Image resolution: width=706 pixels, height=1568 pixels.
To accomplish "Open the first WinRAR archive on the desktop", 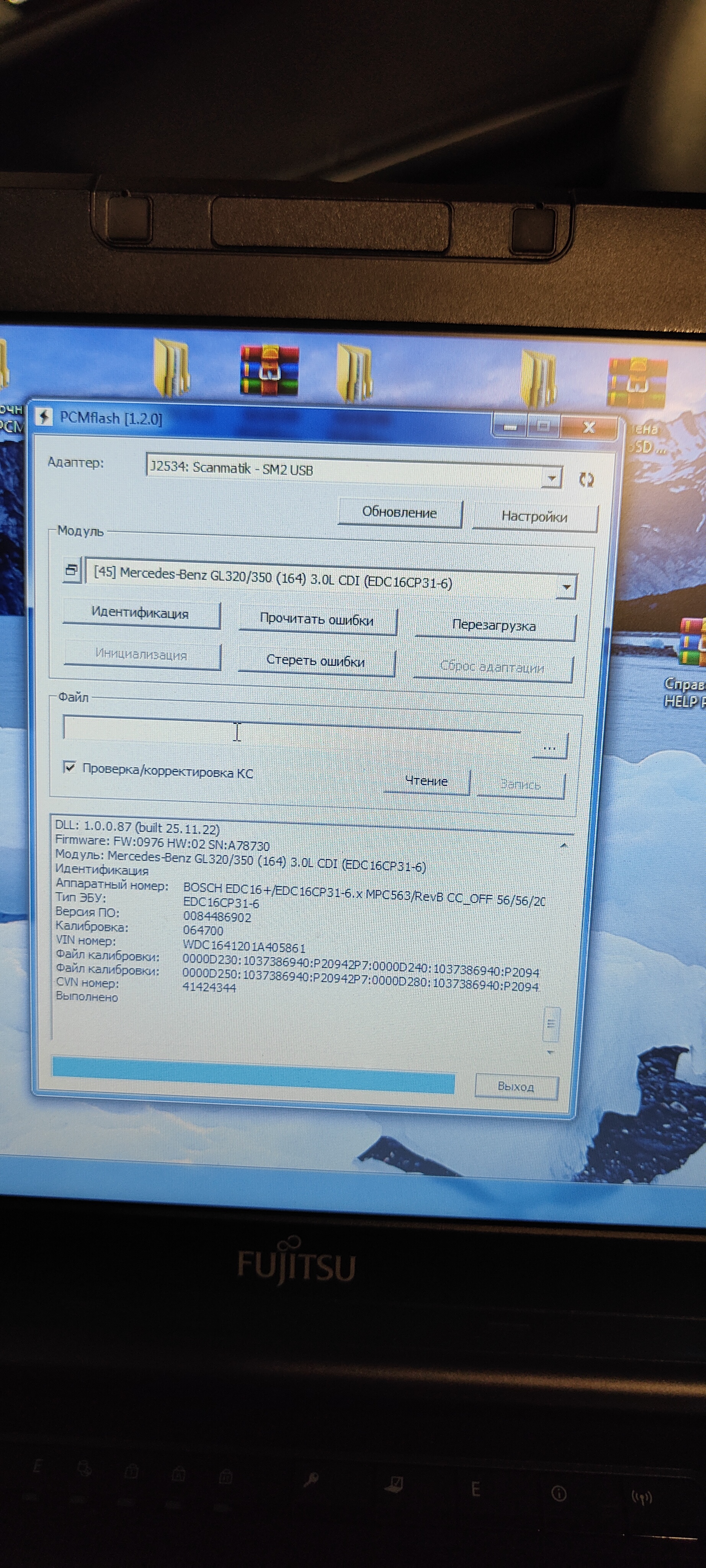I will point(269,371).
